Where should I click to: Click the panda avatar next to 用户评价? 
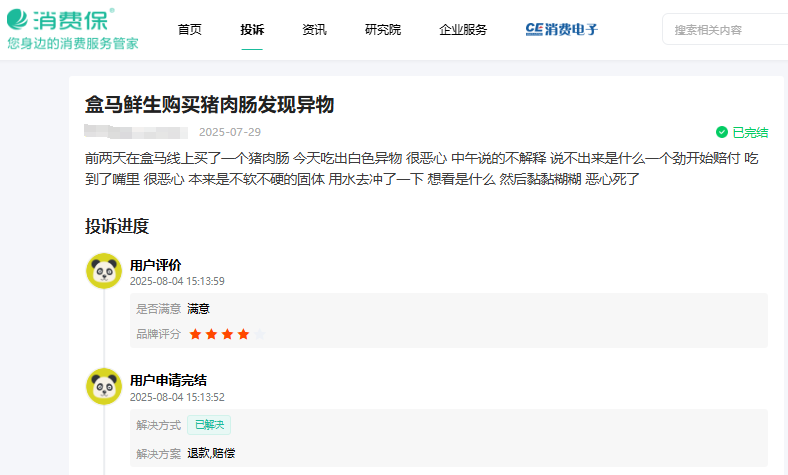coord(104,271)
